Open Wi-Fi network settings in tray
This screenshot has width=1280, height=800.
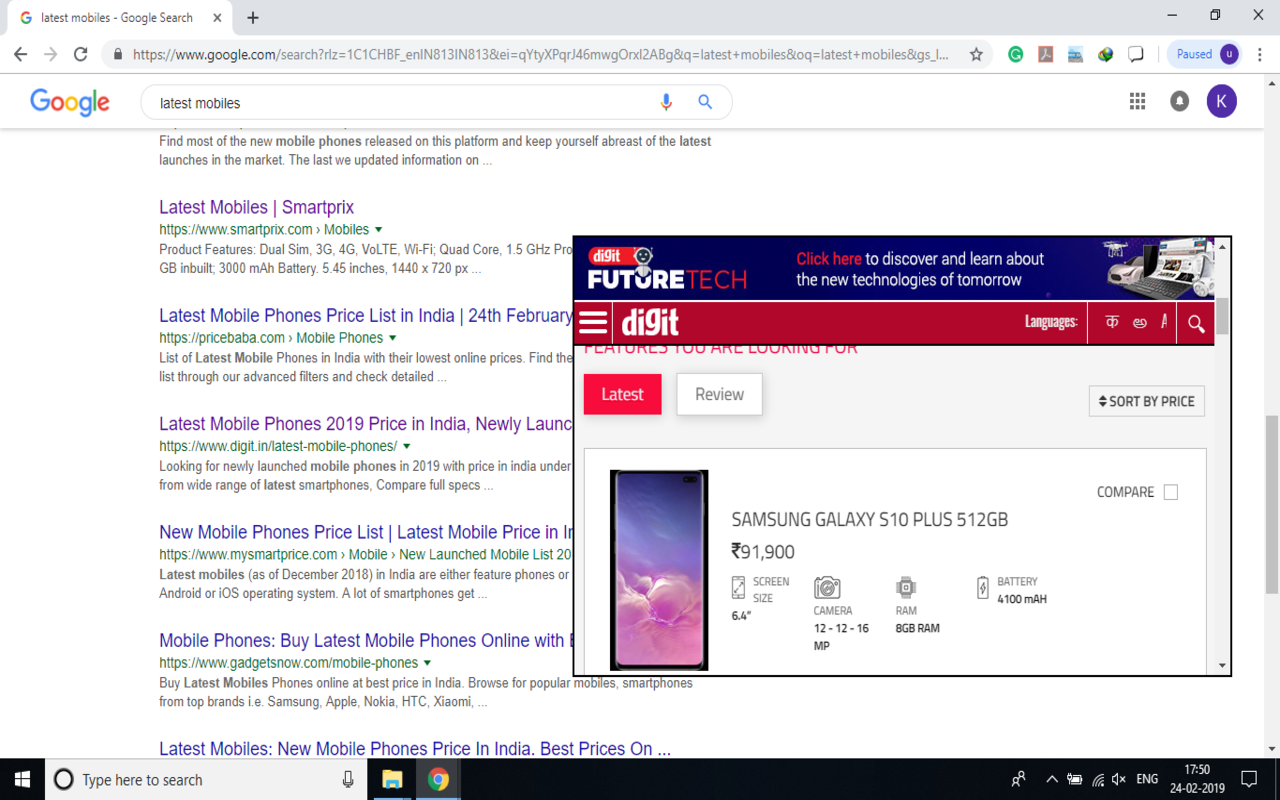[x=1097, y=779]
